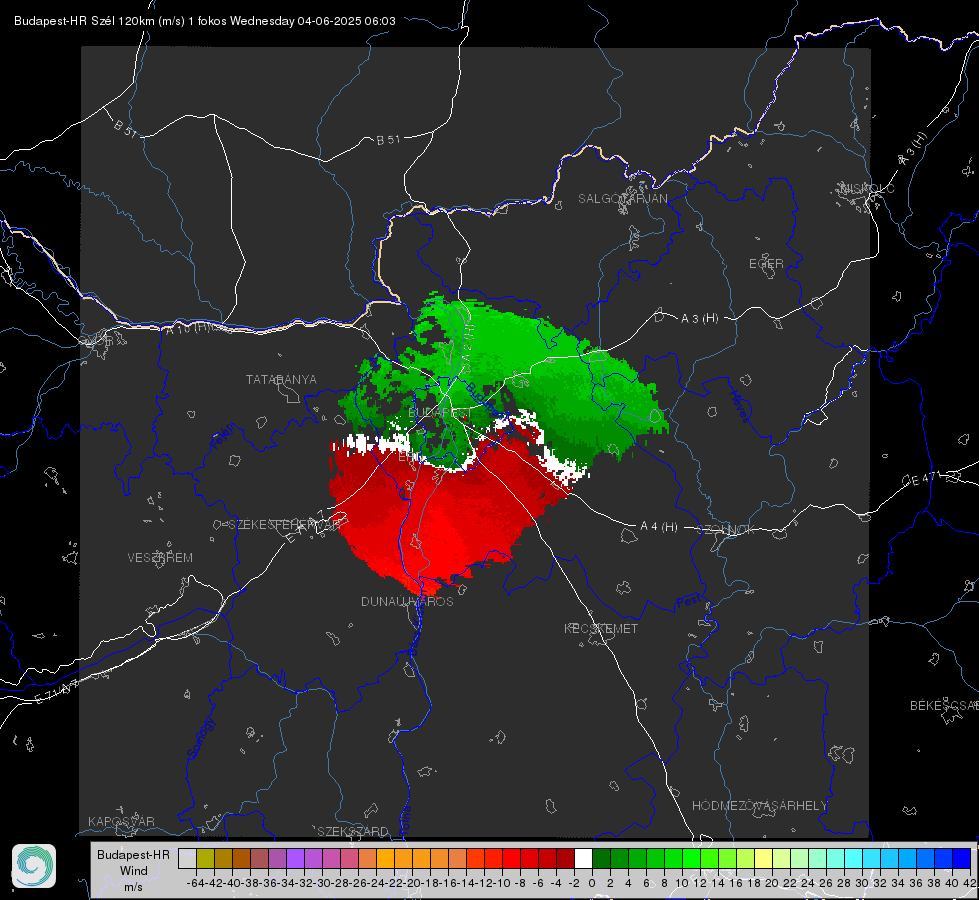Select the dark red swatch between -4 and -2

point(565,859)
